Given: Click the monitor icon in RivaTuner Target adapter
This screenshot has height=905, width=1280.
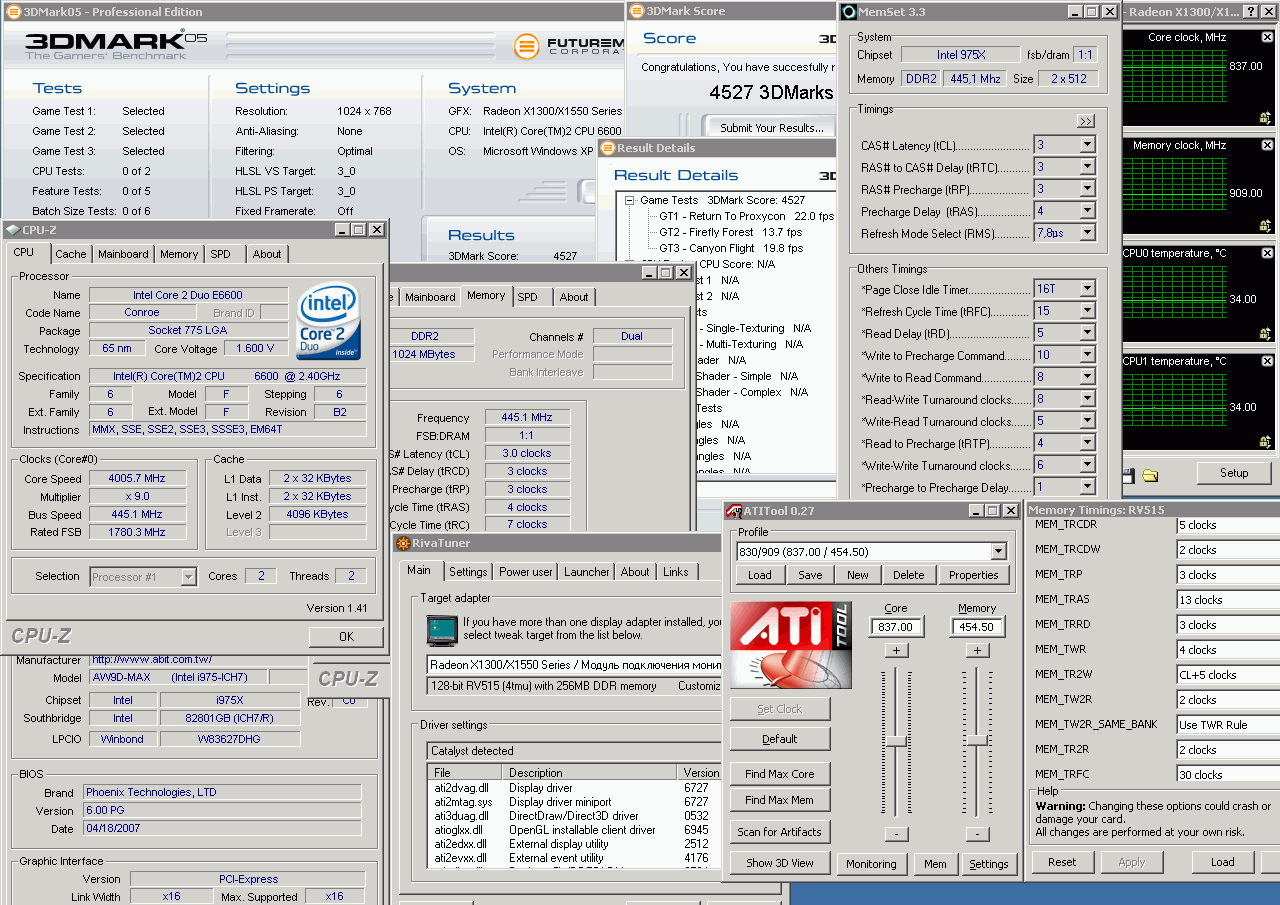Looking at the screenshot, I should click(441, 629).
